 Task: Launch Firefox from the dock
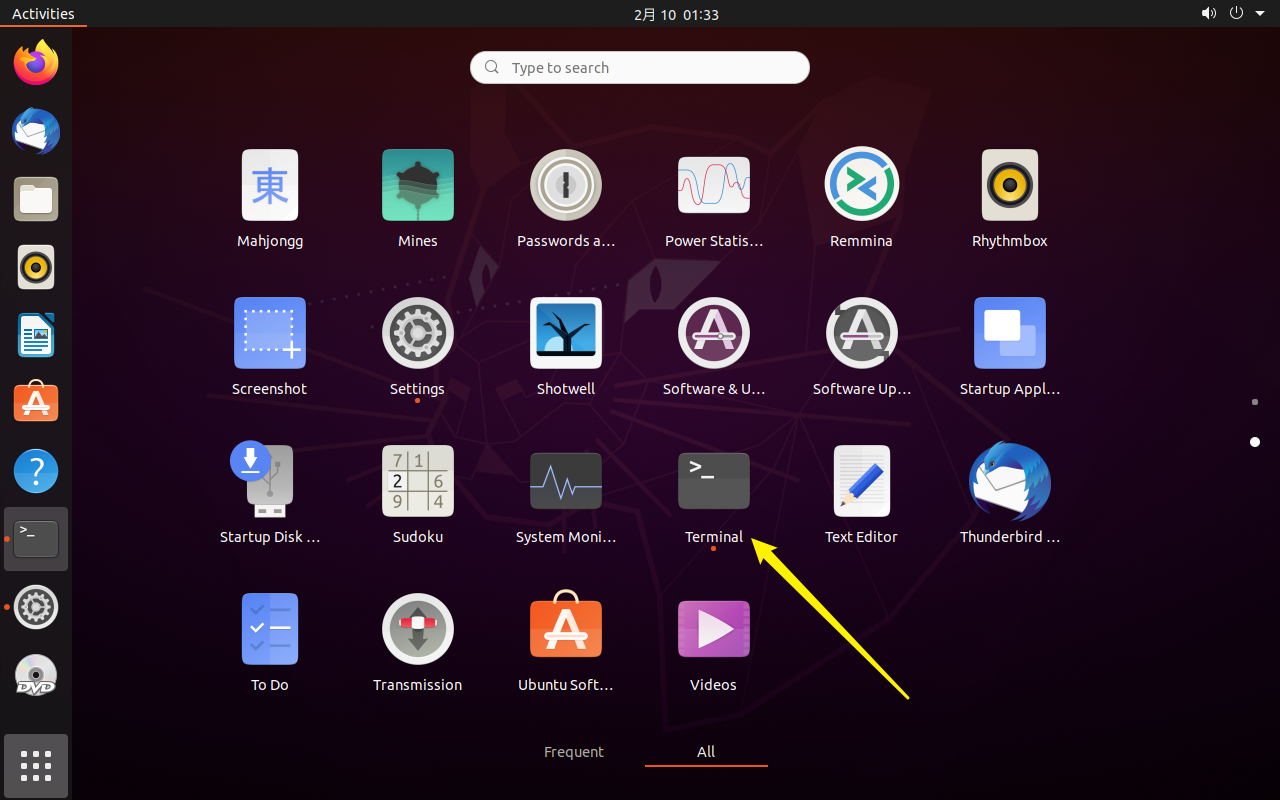pyautogui.click(x=35, y=63)
